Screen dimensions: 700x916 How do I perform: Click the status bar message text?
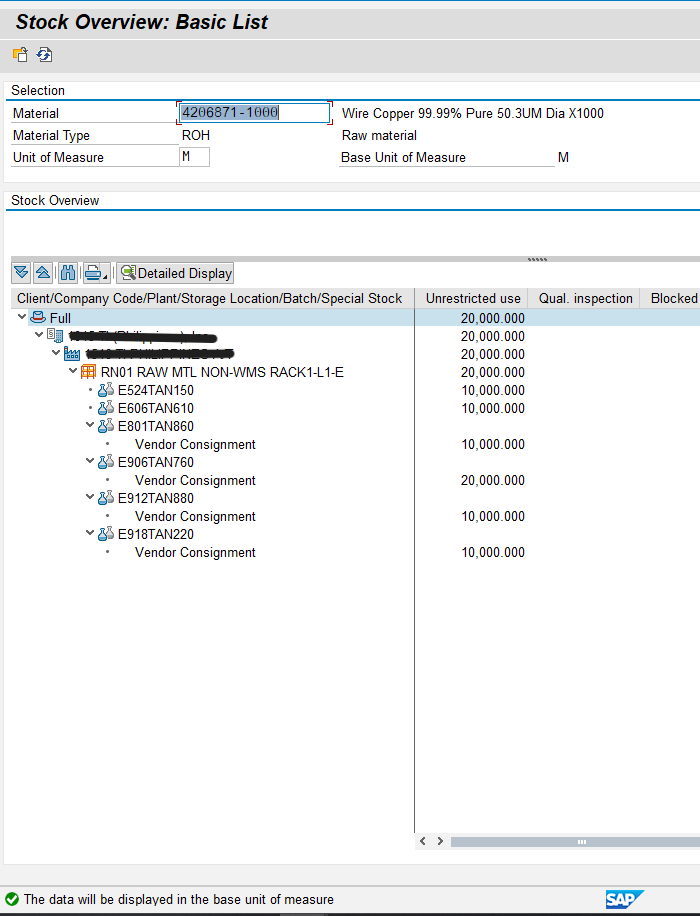tap(179, 899)
